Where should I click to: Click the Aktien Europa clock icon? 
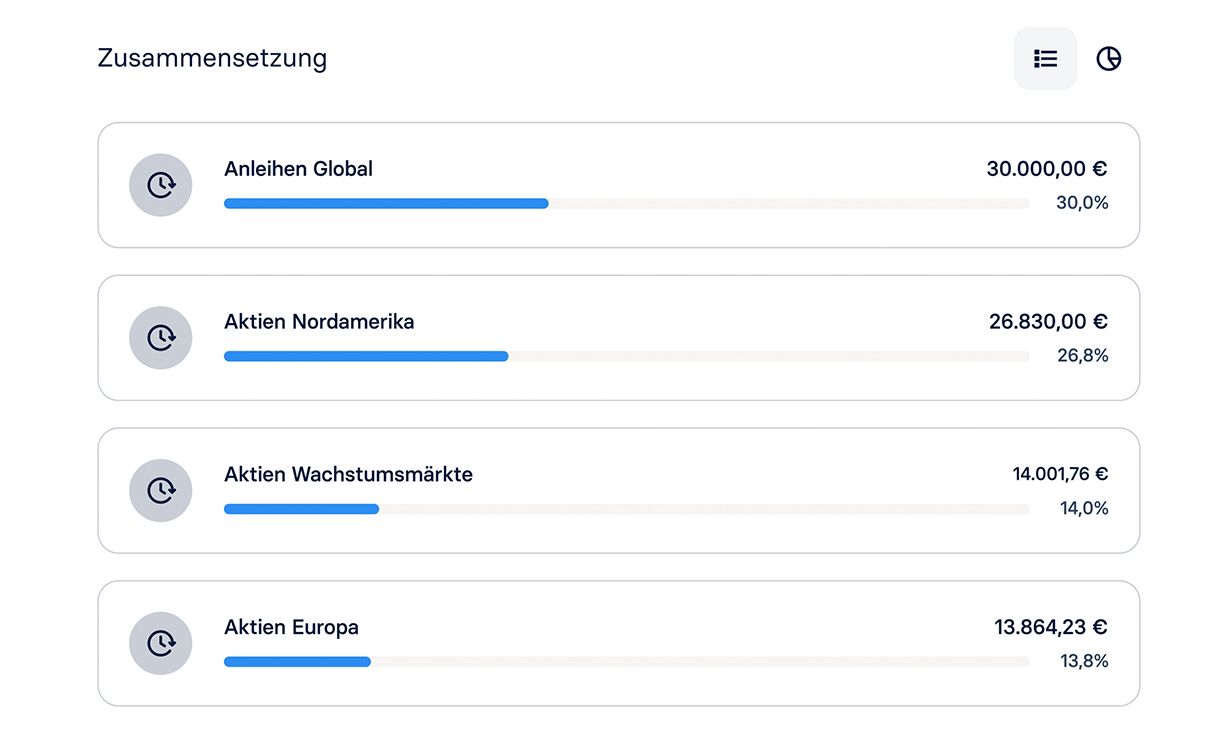click(160, 643)
